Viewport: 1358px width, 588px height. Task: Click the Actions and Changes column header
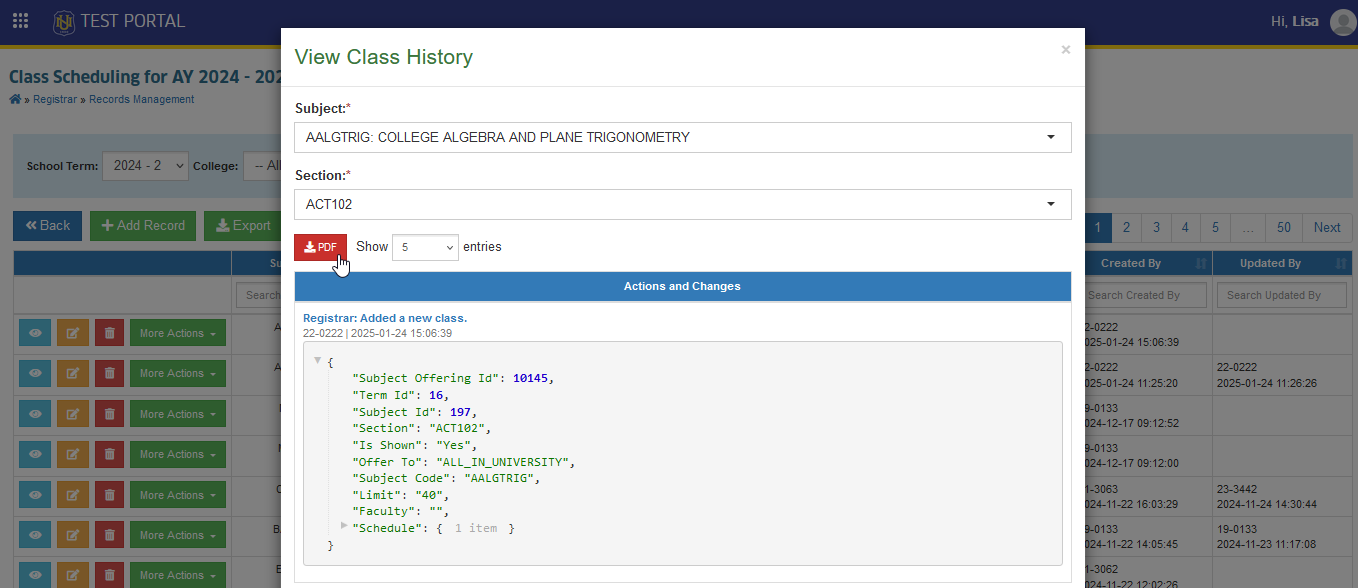pyautogui.click(x=683, y=286)
